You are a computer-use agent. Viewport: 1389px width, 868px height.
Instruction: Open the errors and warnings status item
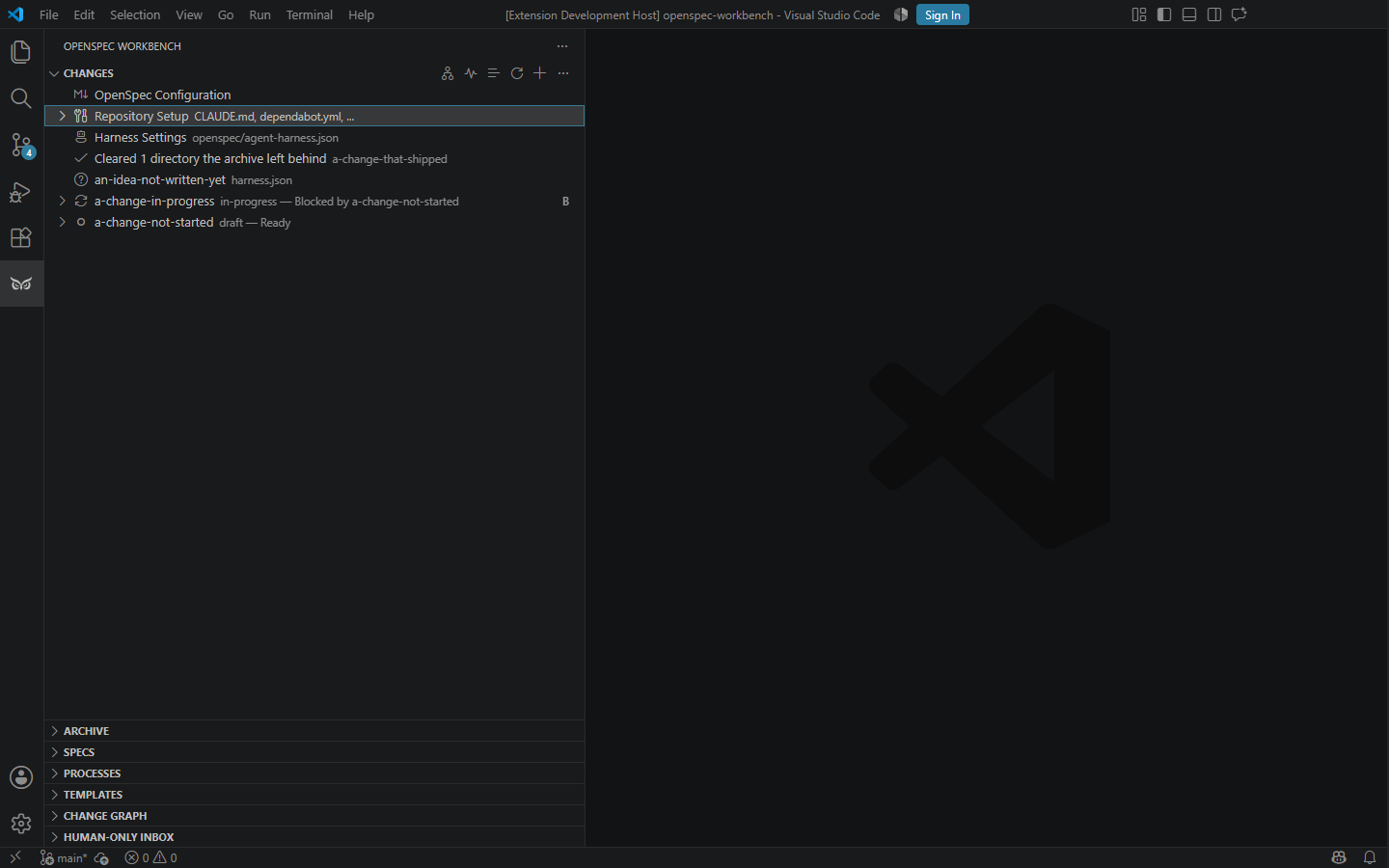pos(151,857)
